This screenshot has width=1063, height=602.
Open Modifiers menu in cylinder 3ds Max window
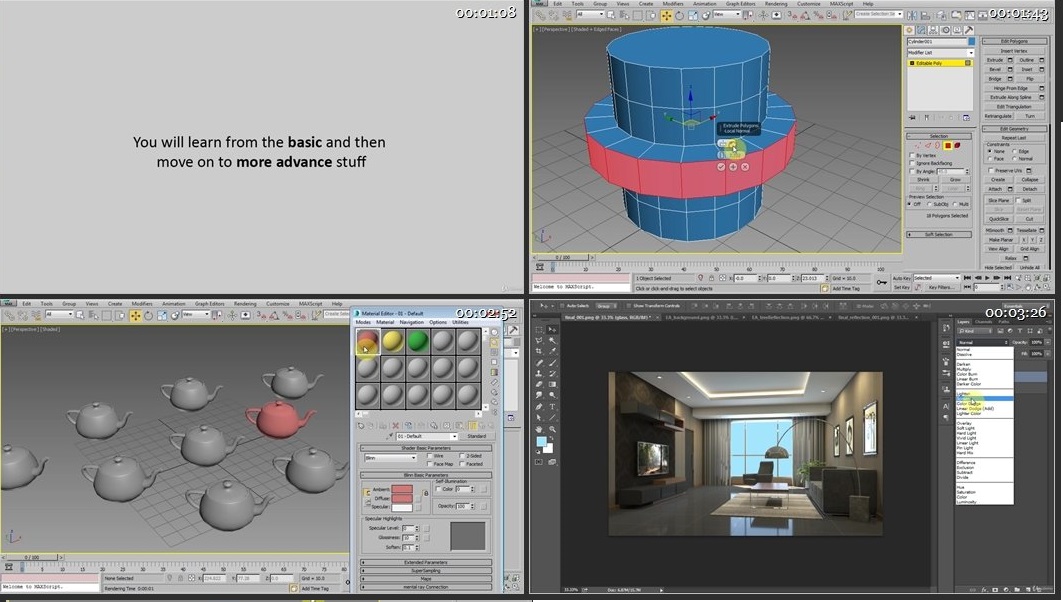tap(673, 4)
